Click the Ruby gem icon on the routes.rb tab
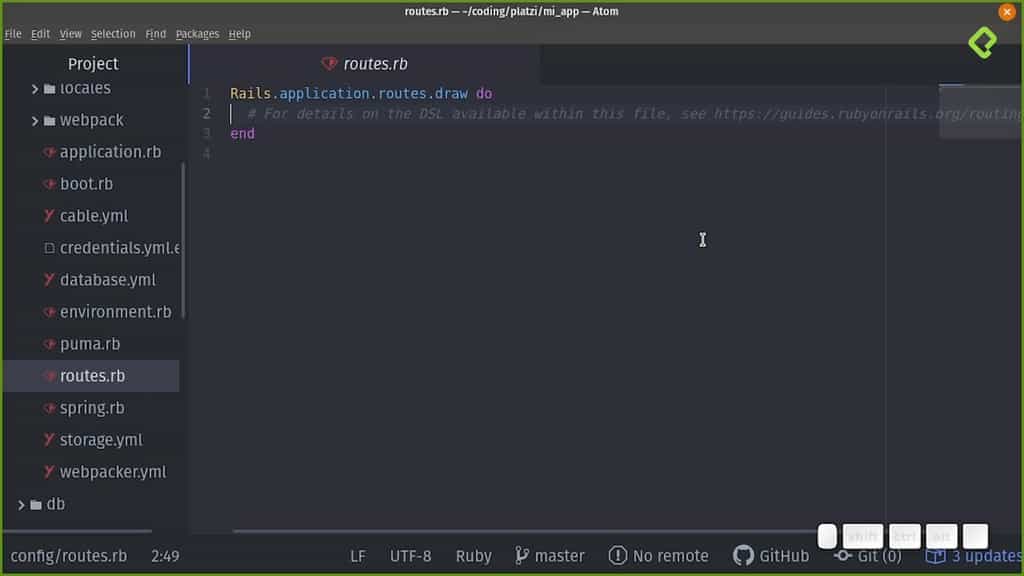 [330, 62]
